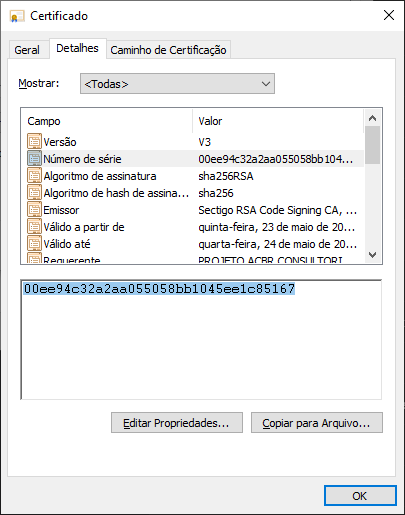Click the field list scrollbar thumb
The image size is (405, 515).
pyautogui.click(x=372, y=145)
